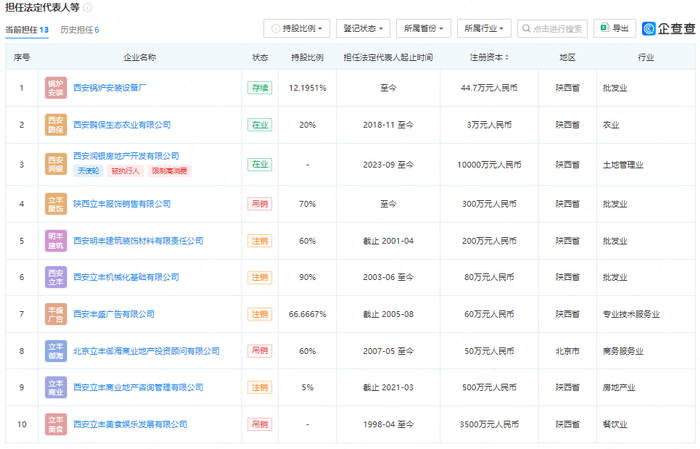This screenshot has width=700, height=449.
Task: Click the 2018-11 至今 date cell
Action: click(x=388, y=125)
